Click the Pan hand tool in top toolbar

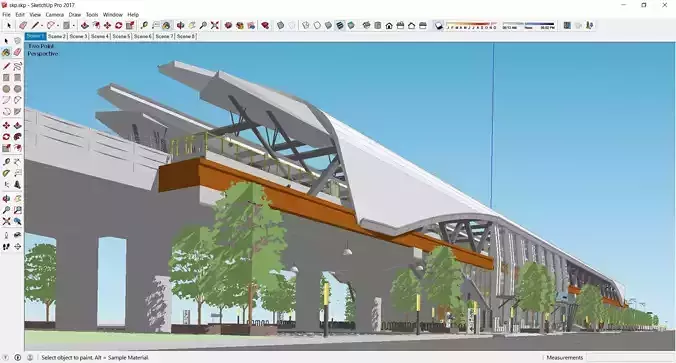(192, 25)
